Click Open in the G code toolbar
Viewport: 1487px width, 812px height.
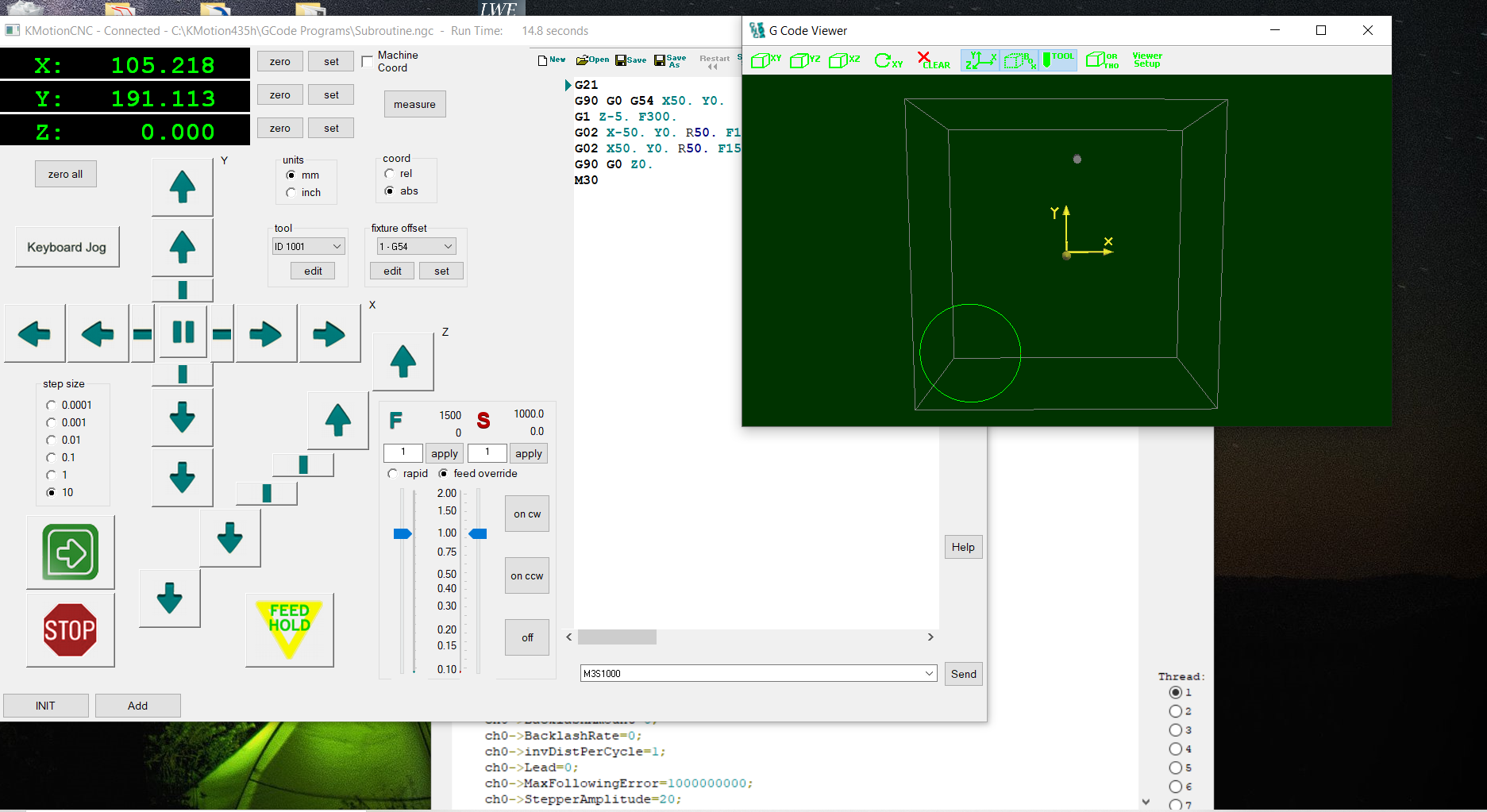coord(592,60)
